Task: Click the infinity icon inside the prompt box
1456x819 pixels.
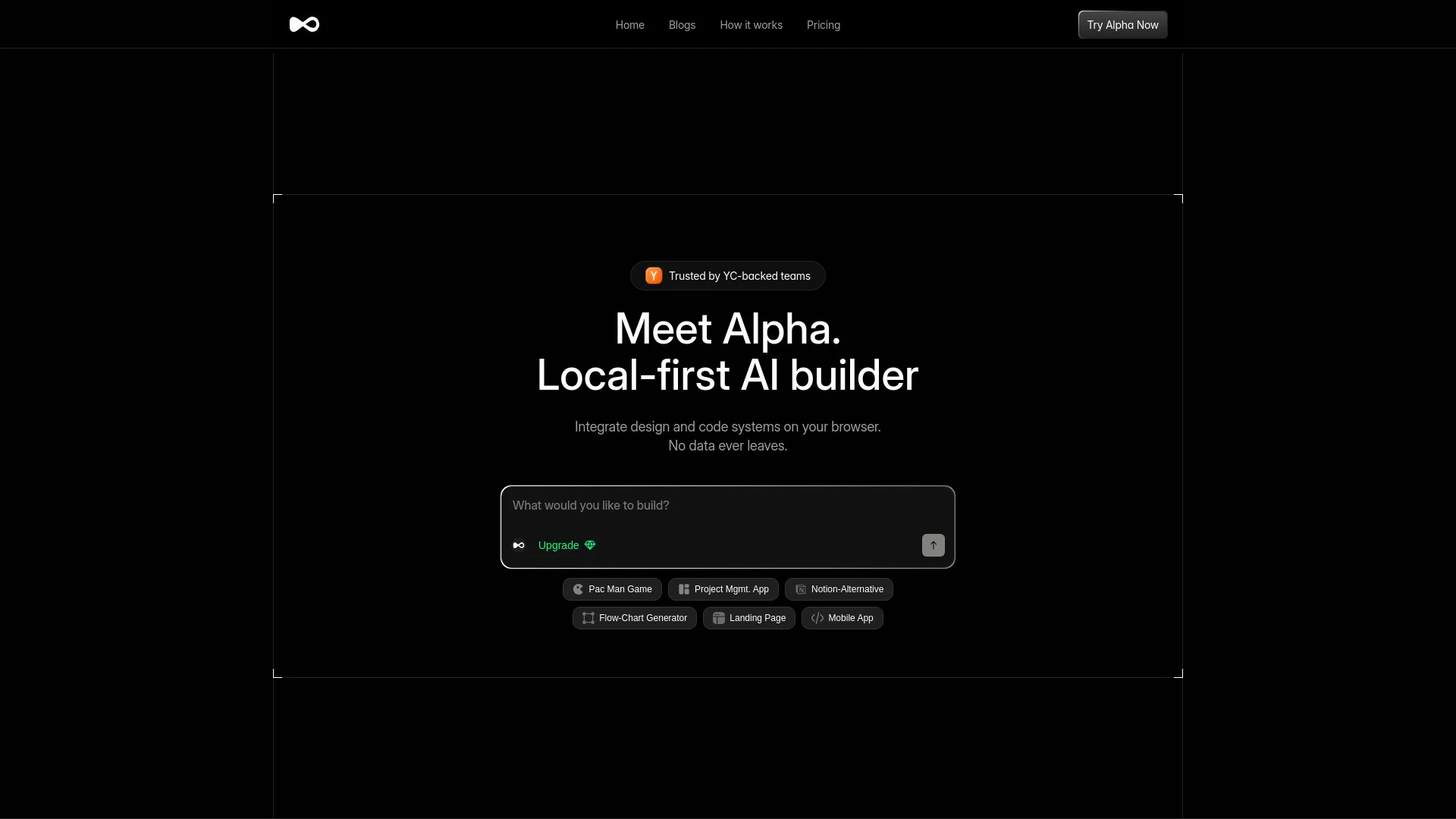Action: coord(519,544)
